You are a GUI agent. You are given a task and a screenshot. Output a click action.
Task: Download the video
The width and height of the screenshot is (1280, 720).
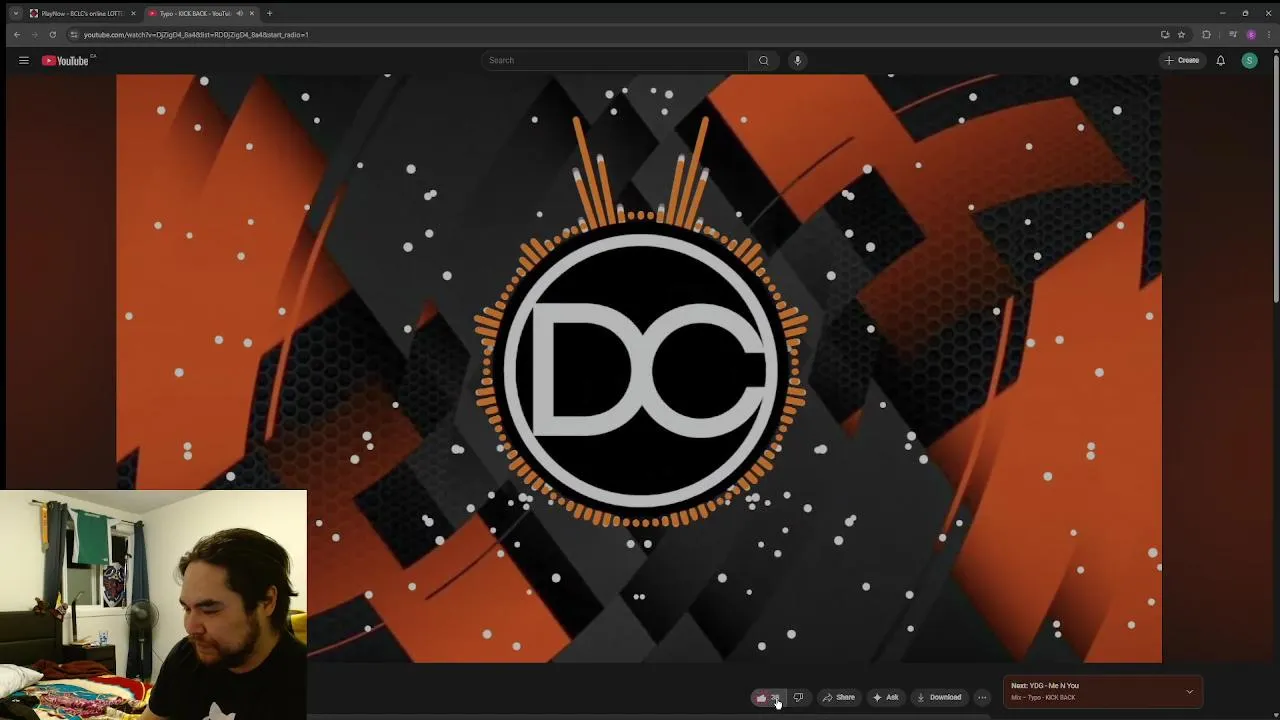pyautogui.click(x=939, y=697)
